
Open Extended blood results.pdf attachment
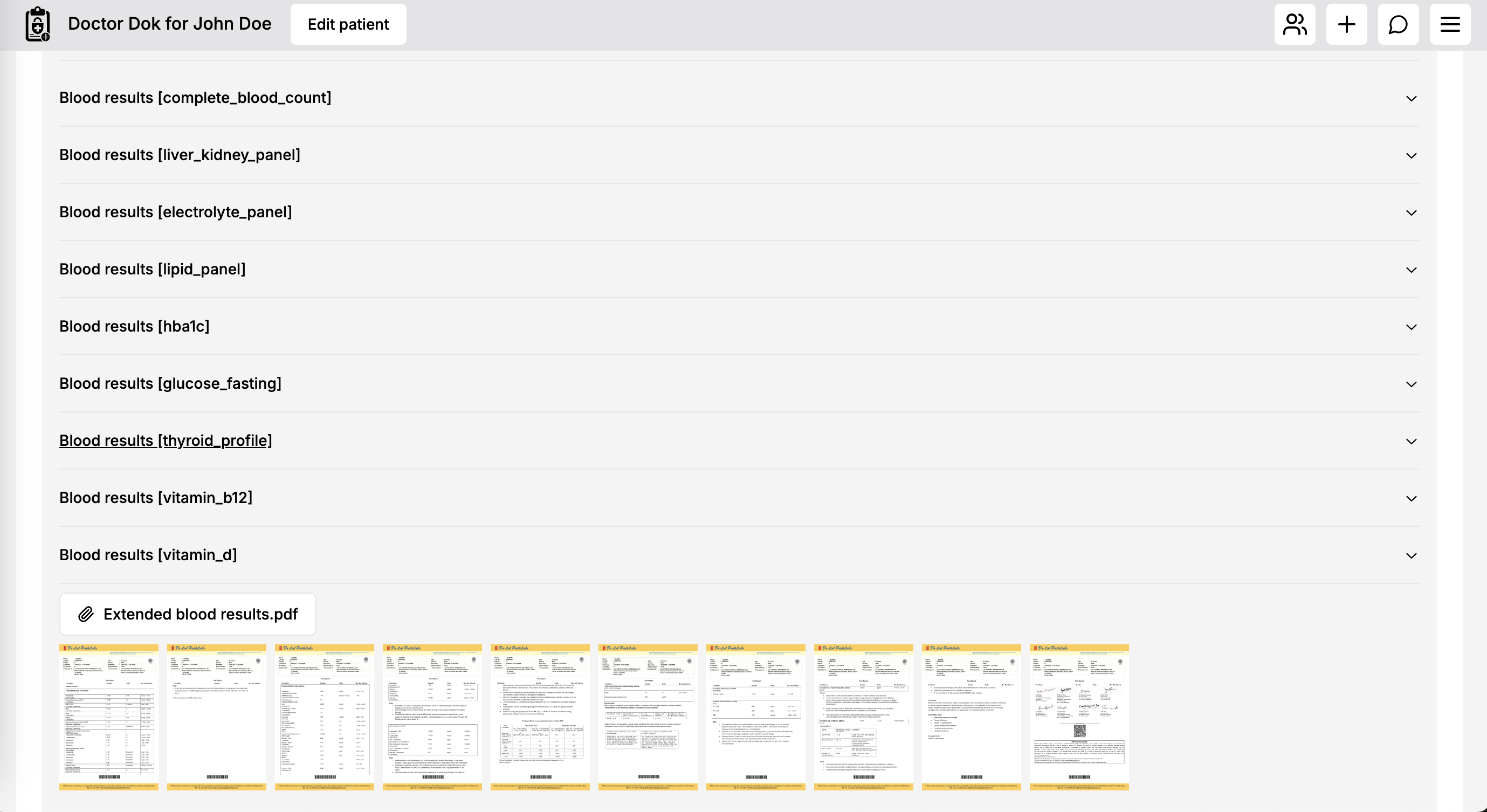click(x=188, y=614)
